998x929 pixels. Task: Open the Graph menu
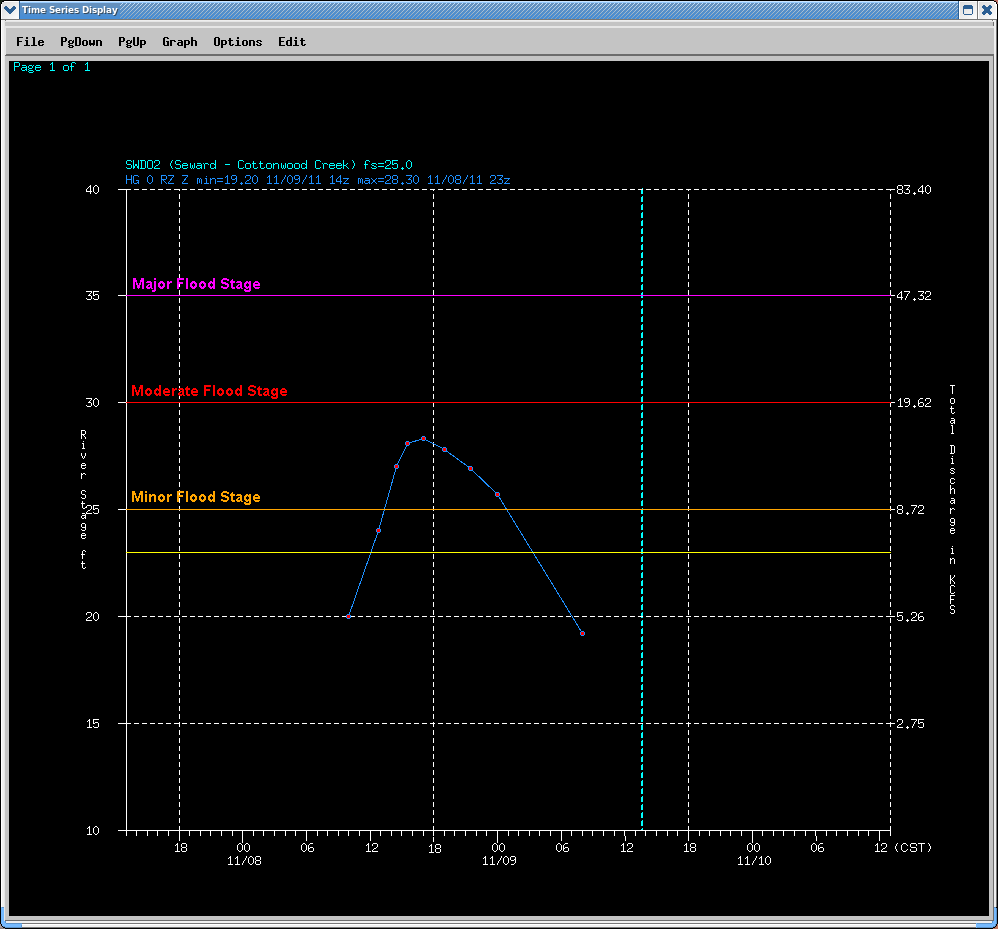pos(180,42)
